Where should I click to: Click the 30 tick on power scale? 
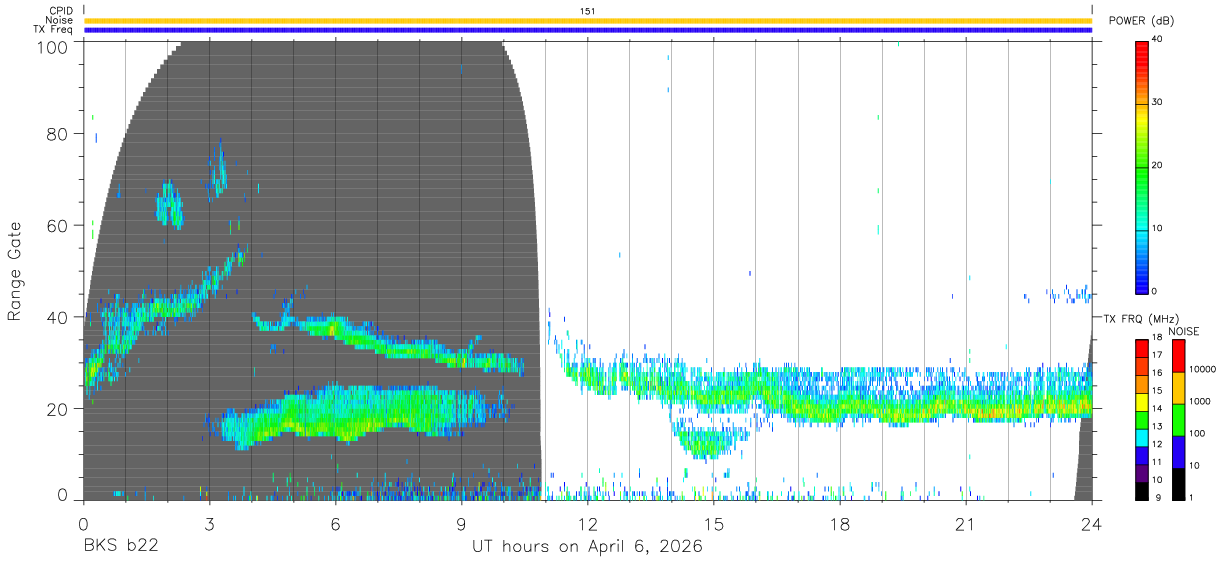coord(1157,103)
